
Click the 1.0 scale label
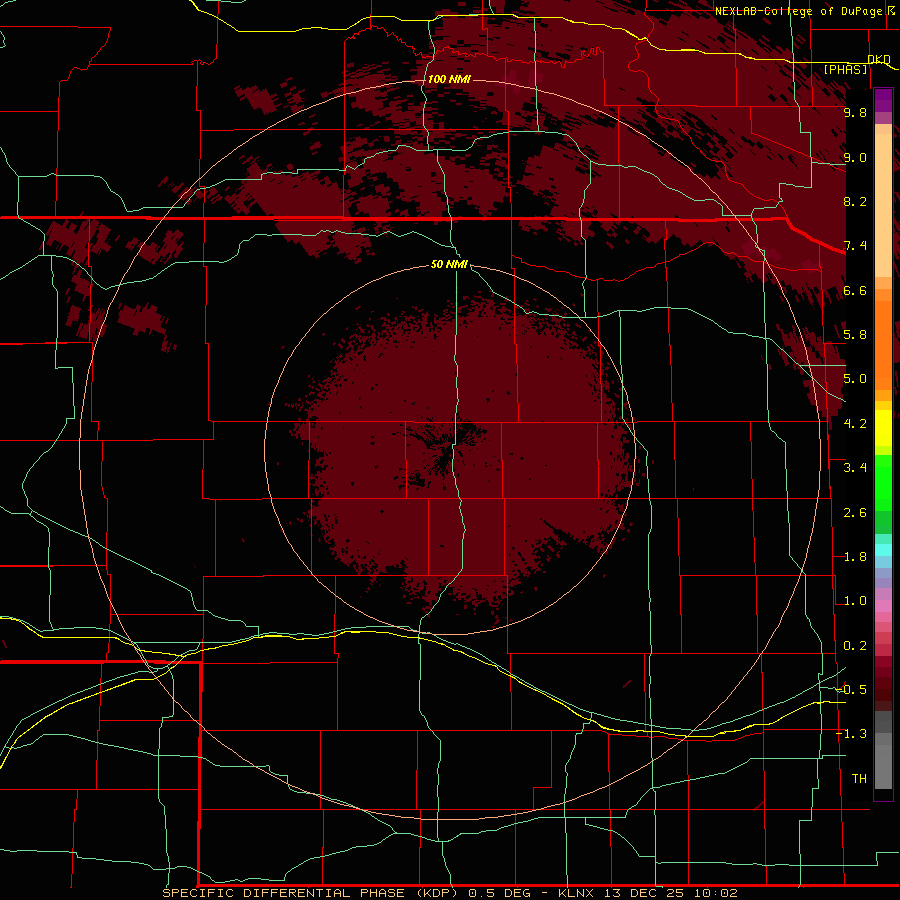(855, 601)
